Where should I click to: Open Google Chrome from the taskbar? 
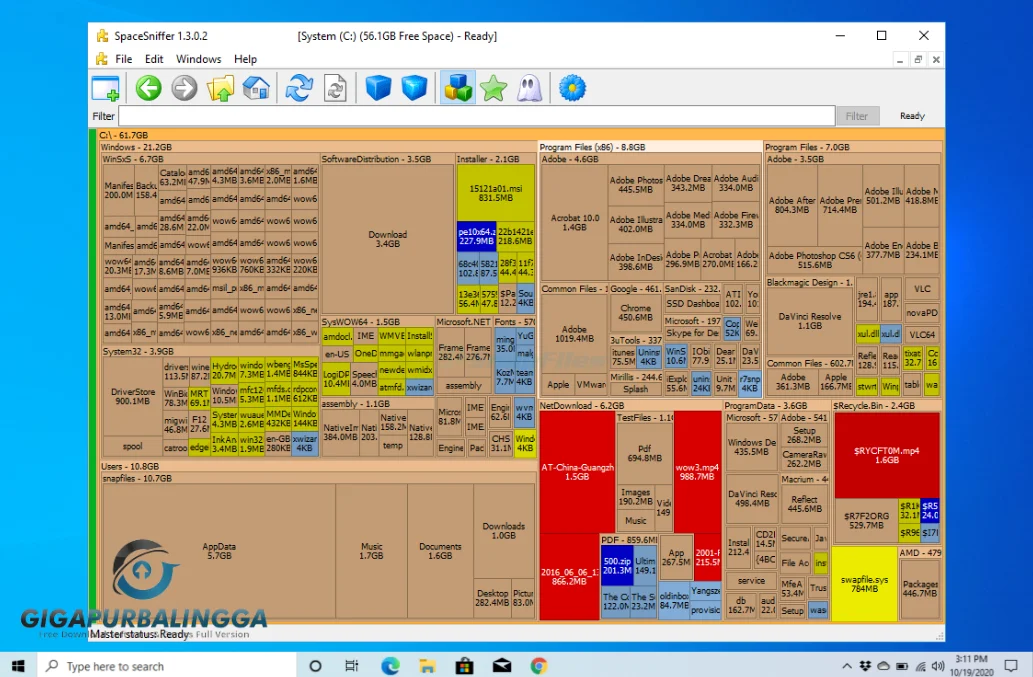(x=539, y=666)
